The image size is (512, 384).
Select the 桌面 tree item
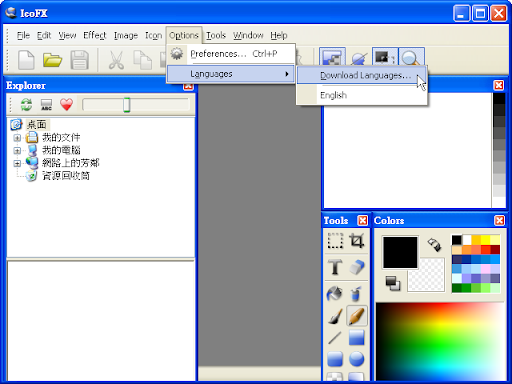[x=36, y=125]
